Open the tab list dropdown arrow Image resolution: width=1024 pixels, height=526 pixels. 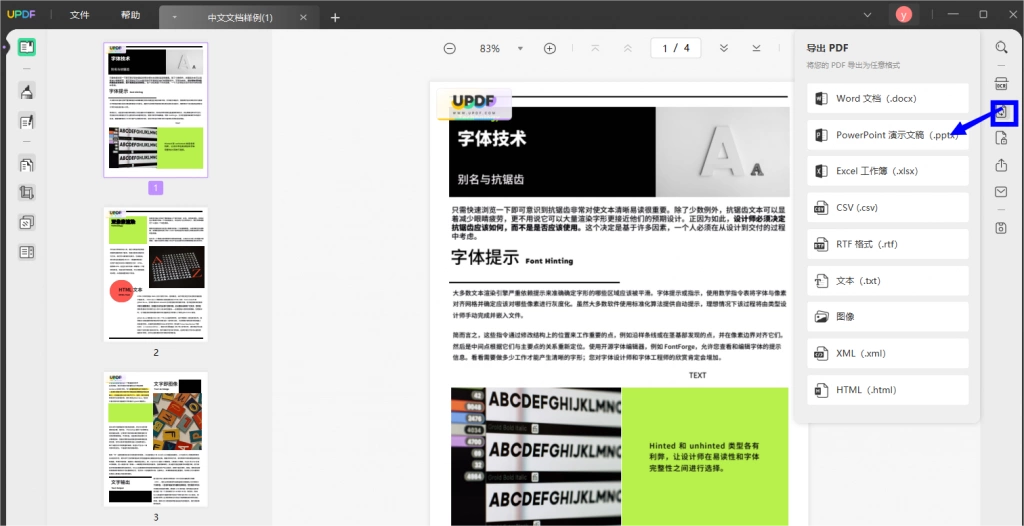pos(174,18)
